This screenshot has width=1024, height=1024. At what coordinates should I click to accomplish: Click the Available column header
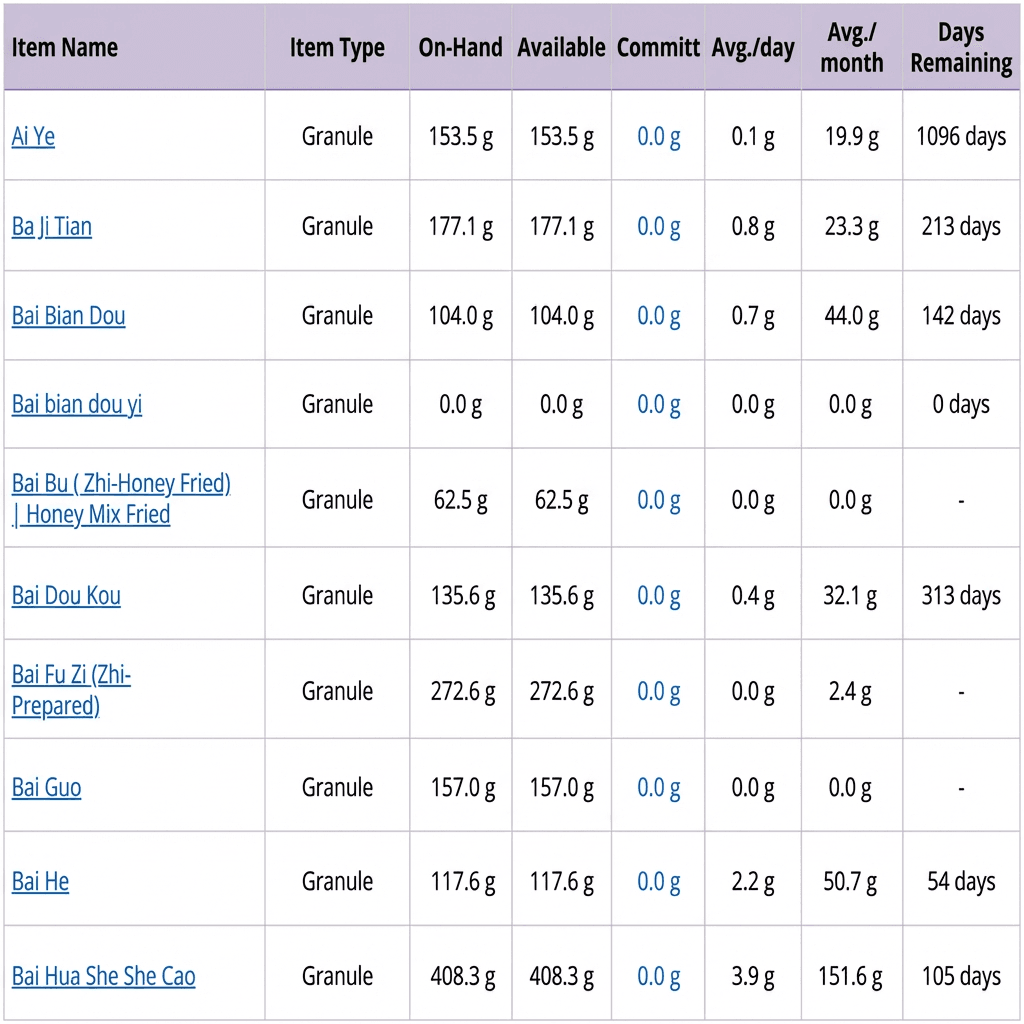(561, 48)
